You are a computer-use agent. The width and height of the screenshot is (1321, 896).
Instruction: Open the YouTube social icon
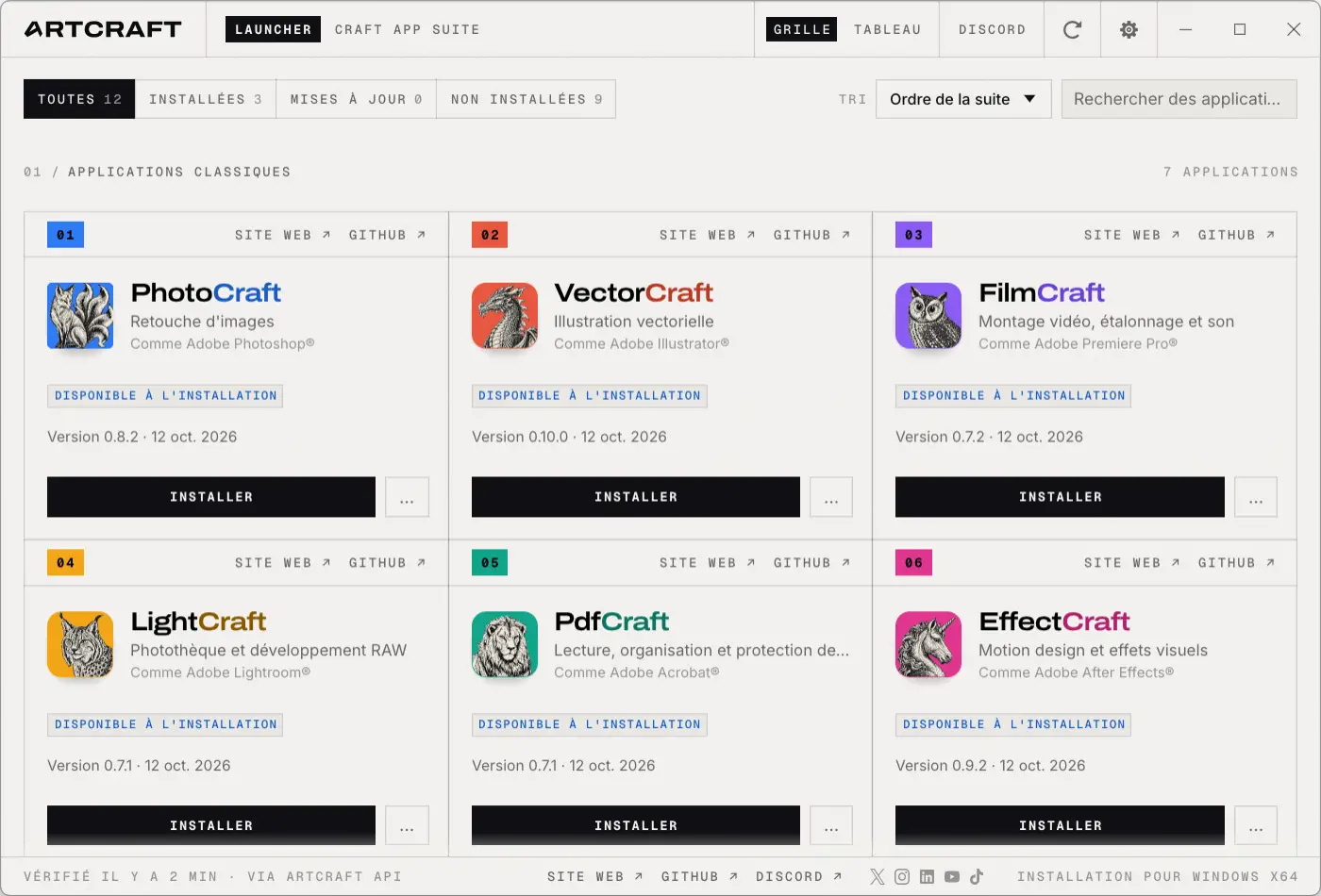(952, 876)
